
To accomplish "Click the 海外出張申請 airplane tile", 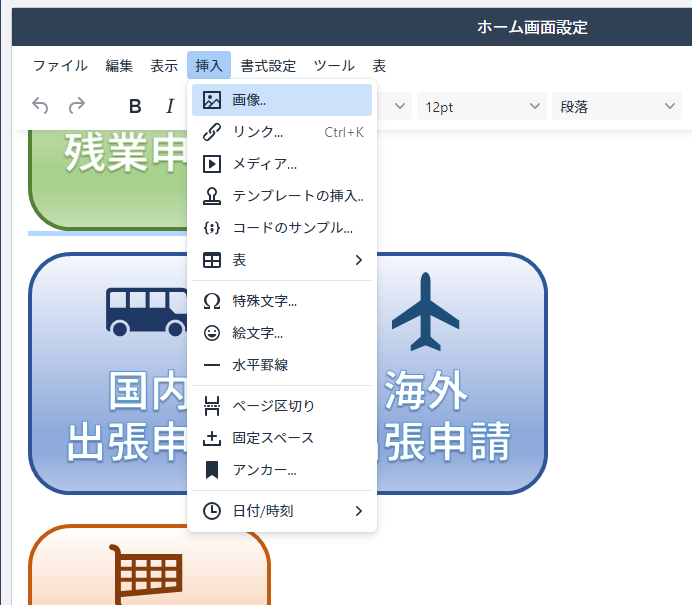I will (x=462, y=373).
